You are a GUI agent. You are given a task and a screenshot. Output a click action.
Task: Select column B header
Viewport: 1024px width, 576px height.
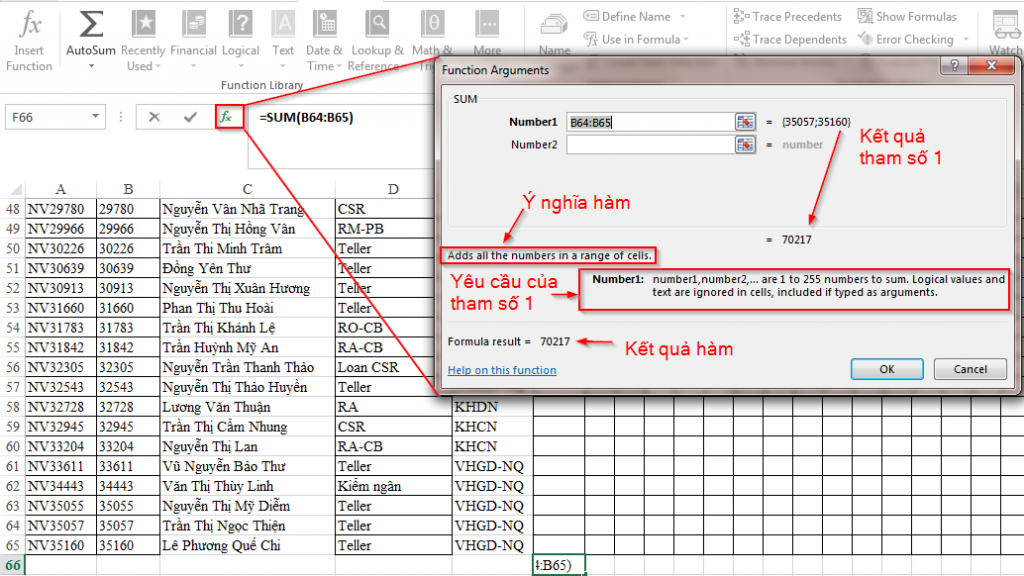click(128, 189)
